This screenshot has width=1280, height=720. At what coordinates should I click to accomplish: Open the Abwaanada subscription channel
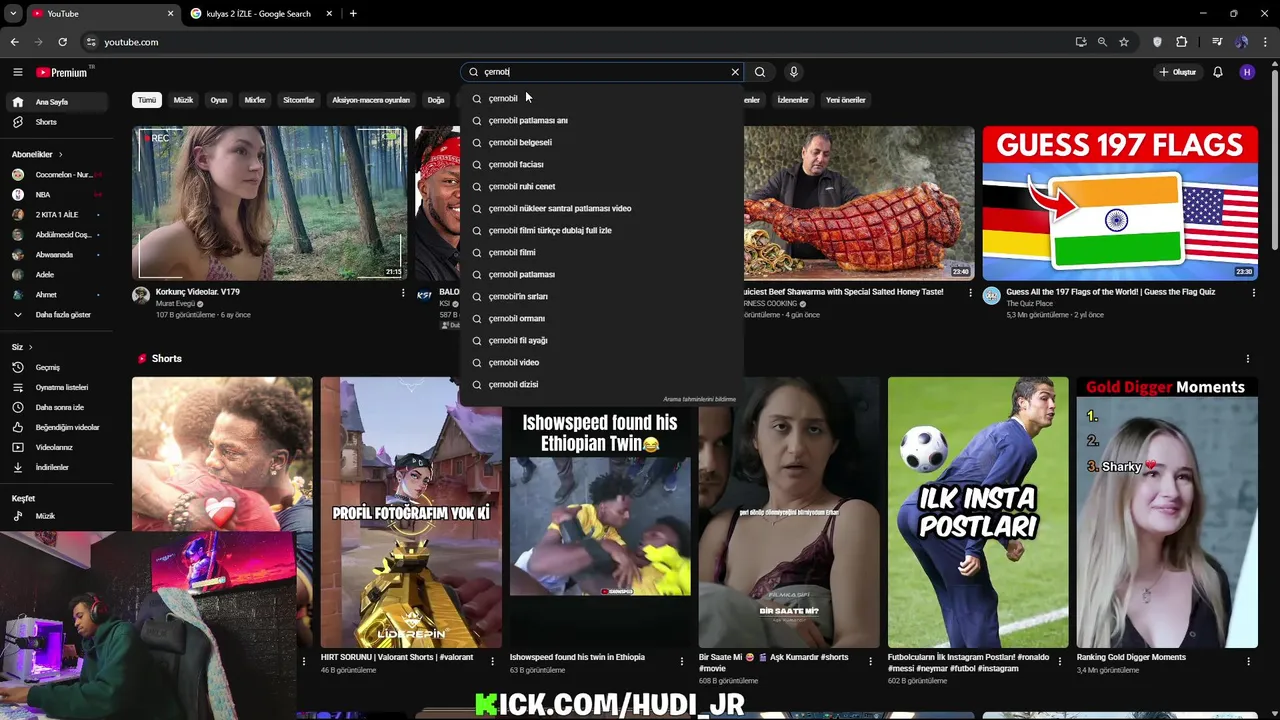(57, 254)
